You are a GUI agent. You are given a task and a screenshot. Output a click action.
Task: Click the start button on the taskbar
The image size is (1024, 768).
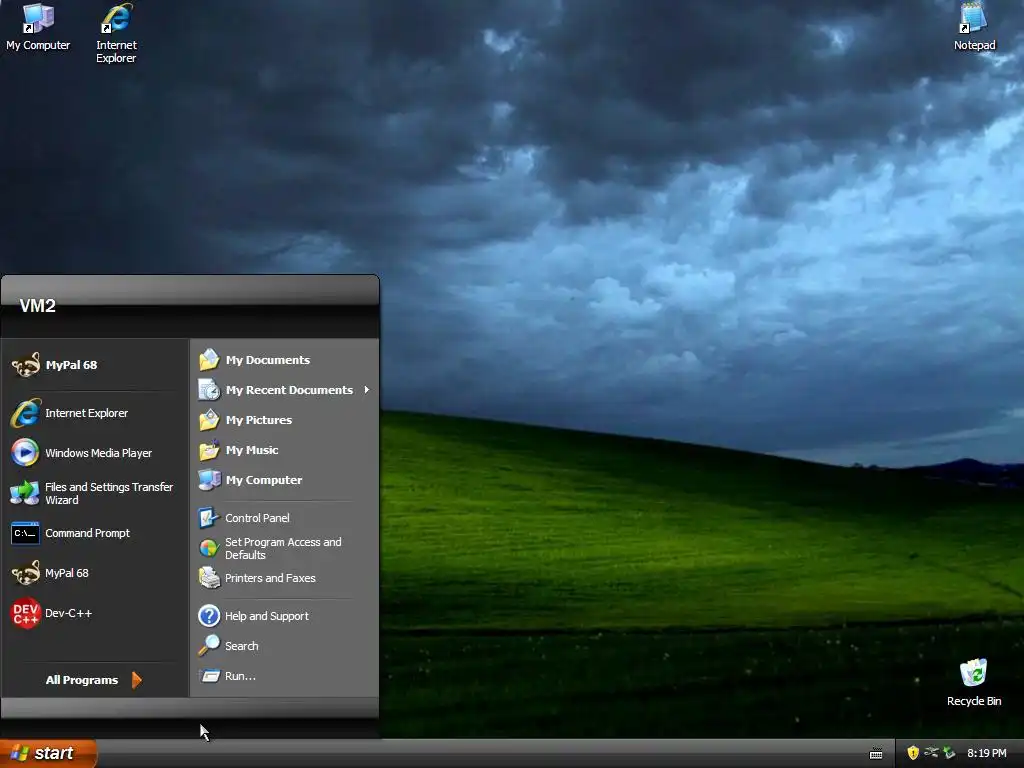point(48,754)
